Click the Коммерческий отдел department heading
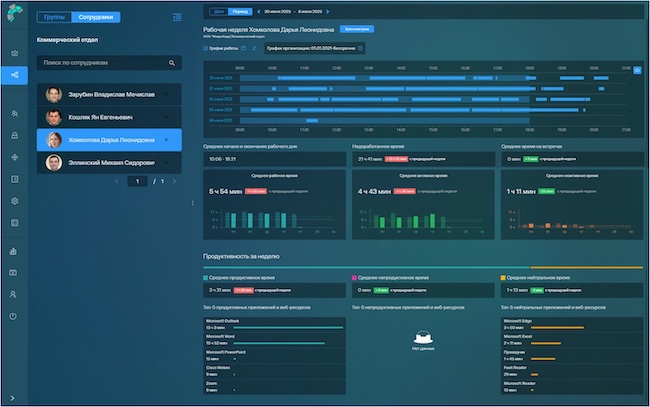This screenshot has height=407, width=650. click(x=68, y=40)
